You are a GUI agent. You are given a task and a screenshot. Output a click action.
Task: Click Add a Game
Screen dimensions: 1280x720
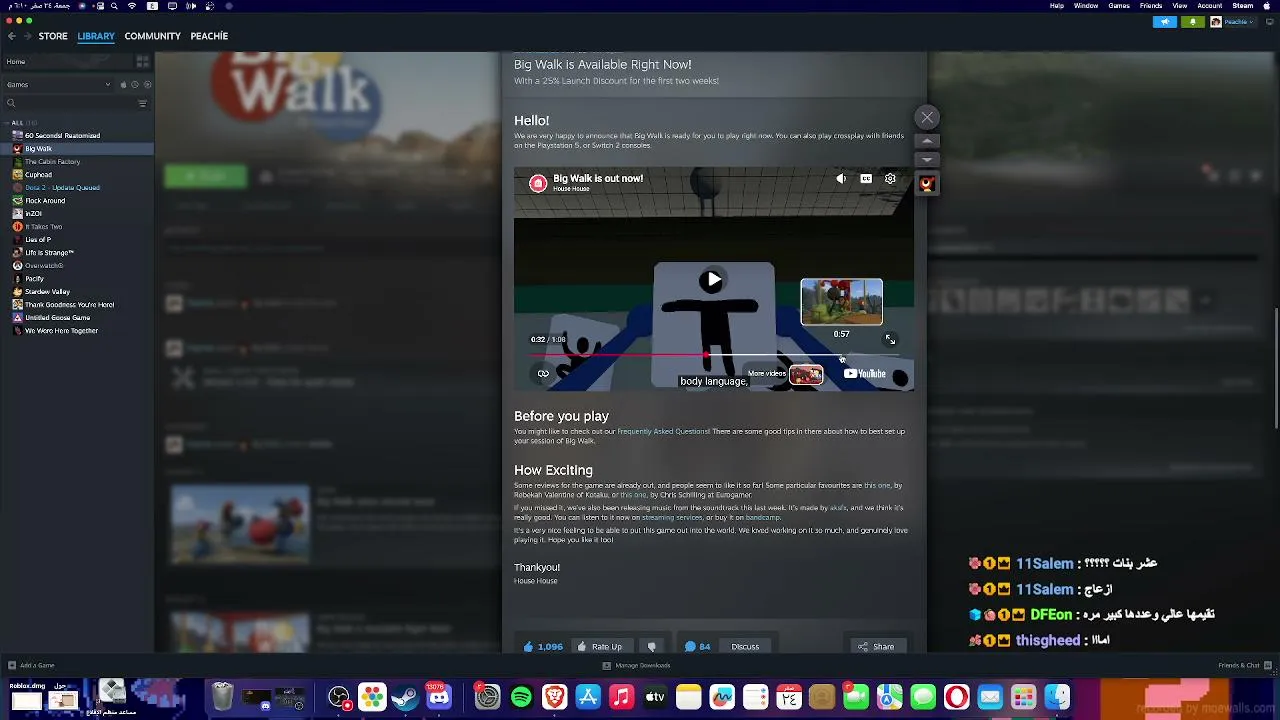coord(31,666)
